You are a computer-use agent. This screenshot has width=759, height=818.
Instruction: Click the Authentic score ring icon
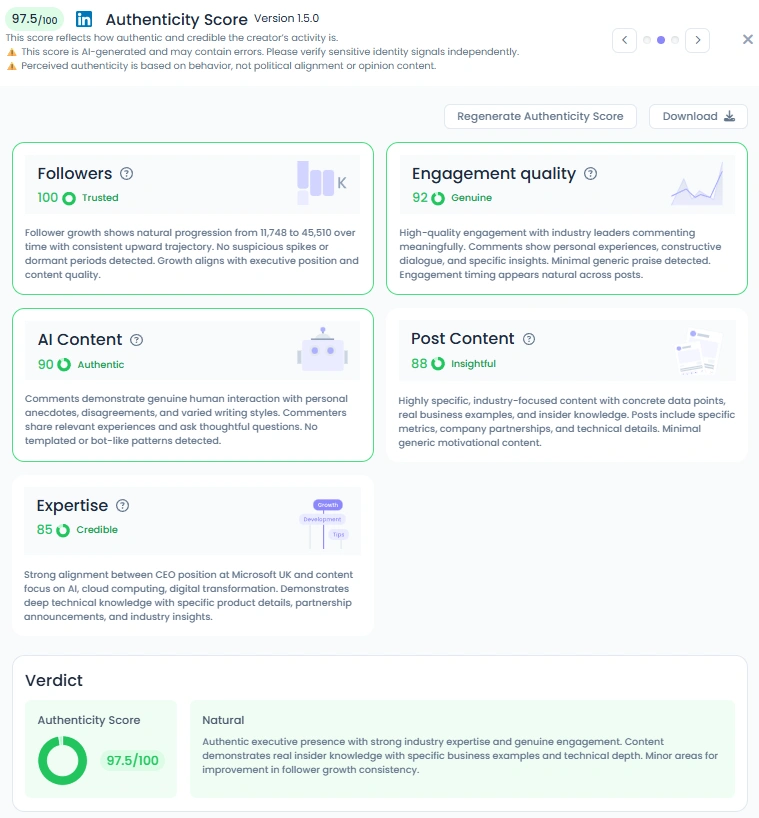pyautogui.click(x=64, y=365)
